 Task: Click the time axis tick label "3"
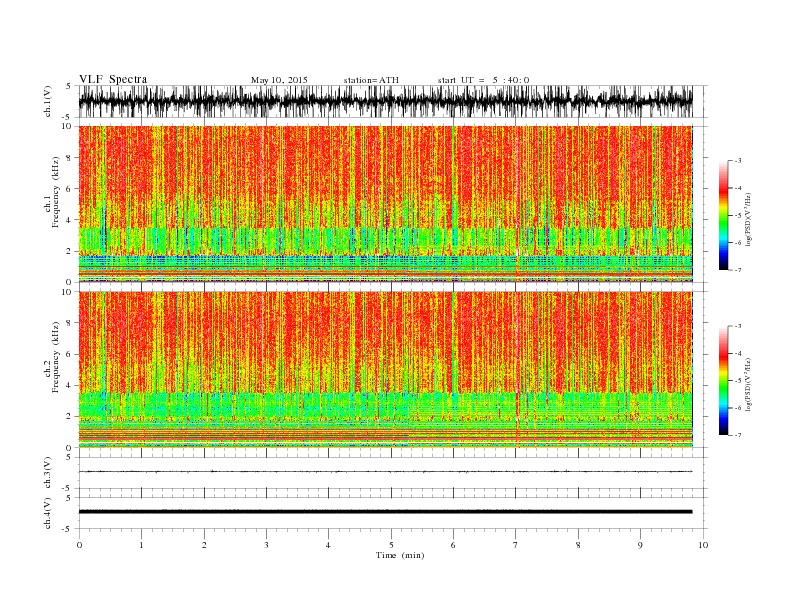tap(266, 545)
